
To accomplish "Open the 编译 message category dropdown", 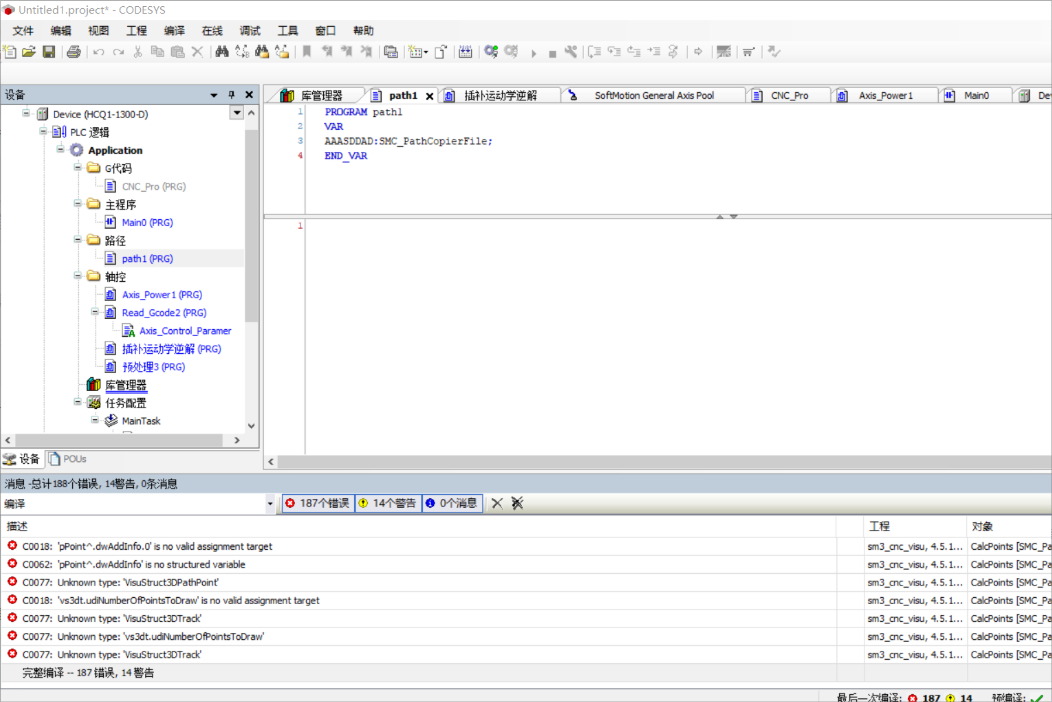I will pyautogui.click(x=271, y=504).
